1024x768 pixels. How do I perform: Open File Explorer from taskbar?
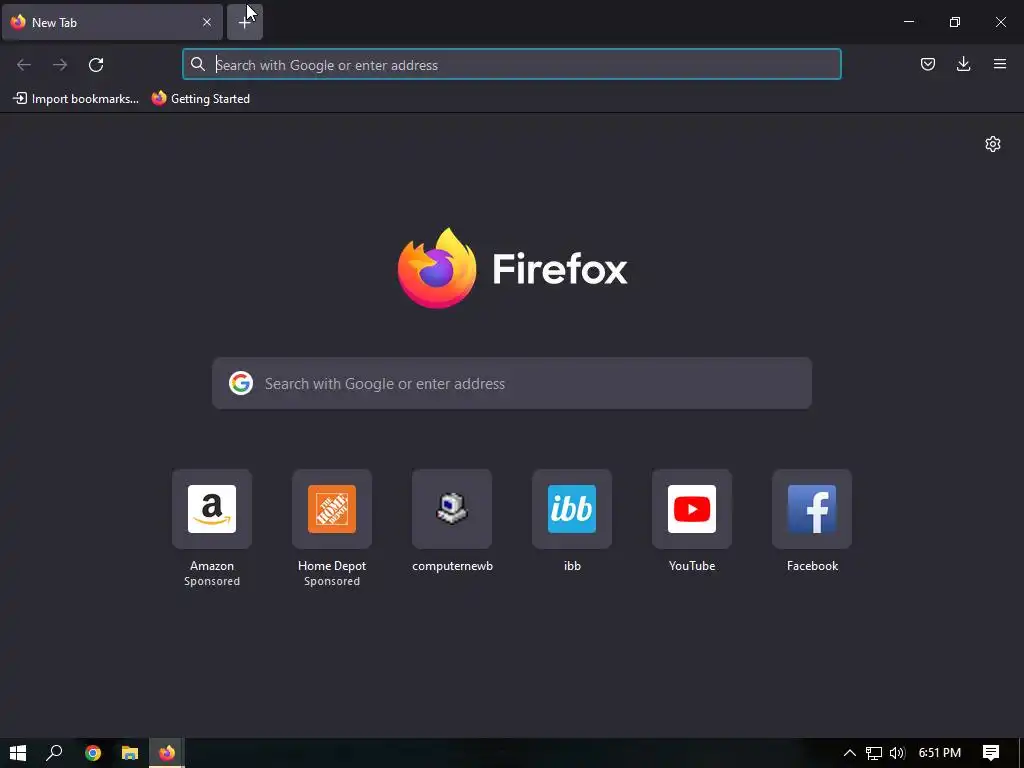[x=130, y=753]
